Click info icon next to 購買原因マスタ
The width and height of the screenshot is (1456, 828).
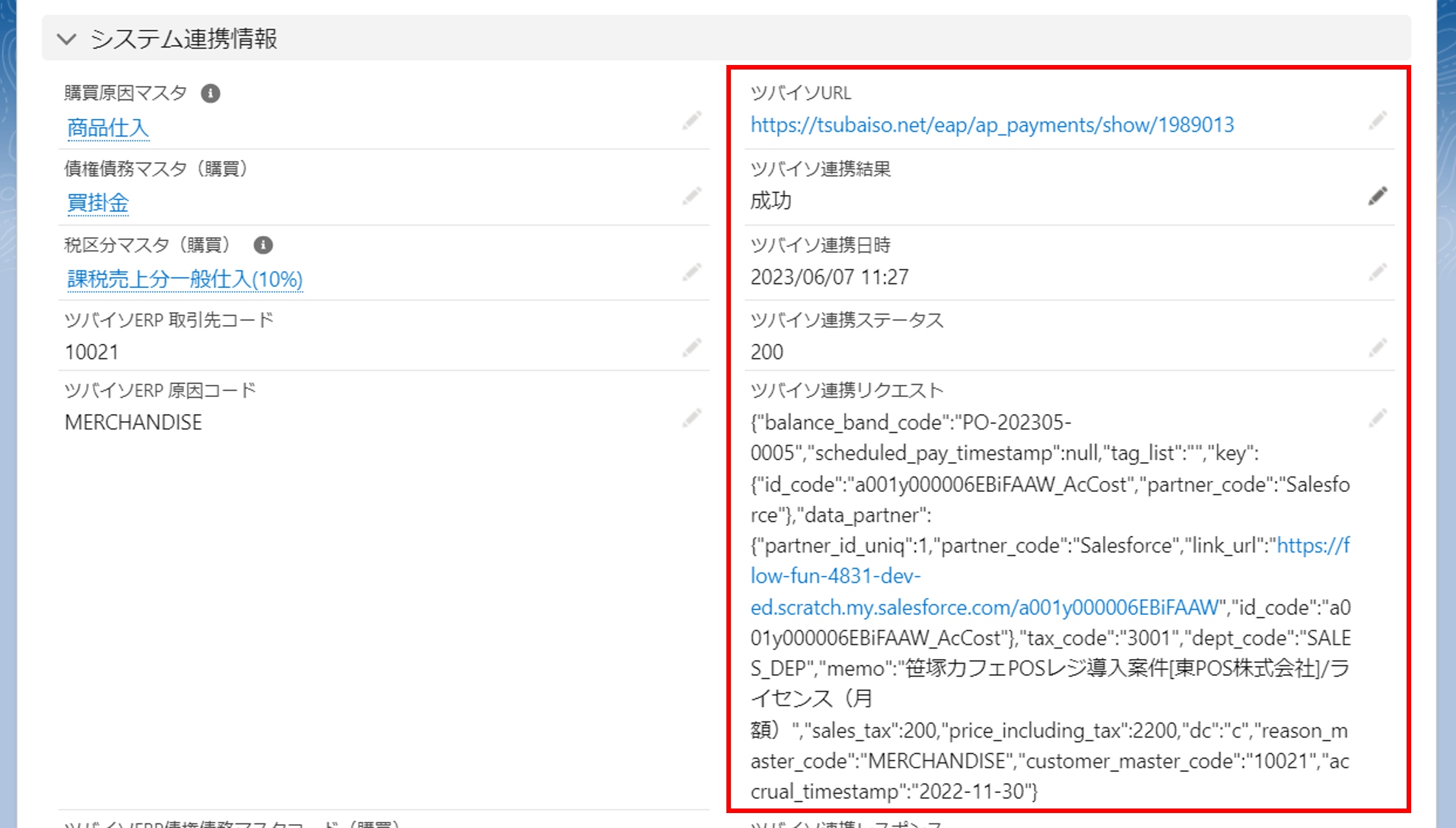(210, 94)
